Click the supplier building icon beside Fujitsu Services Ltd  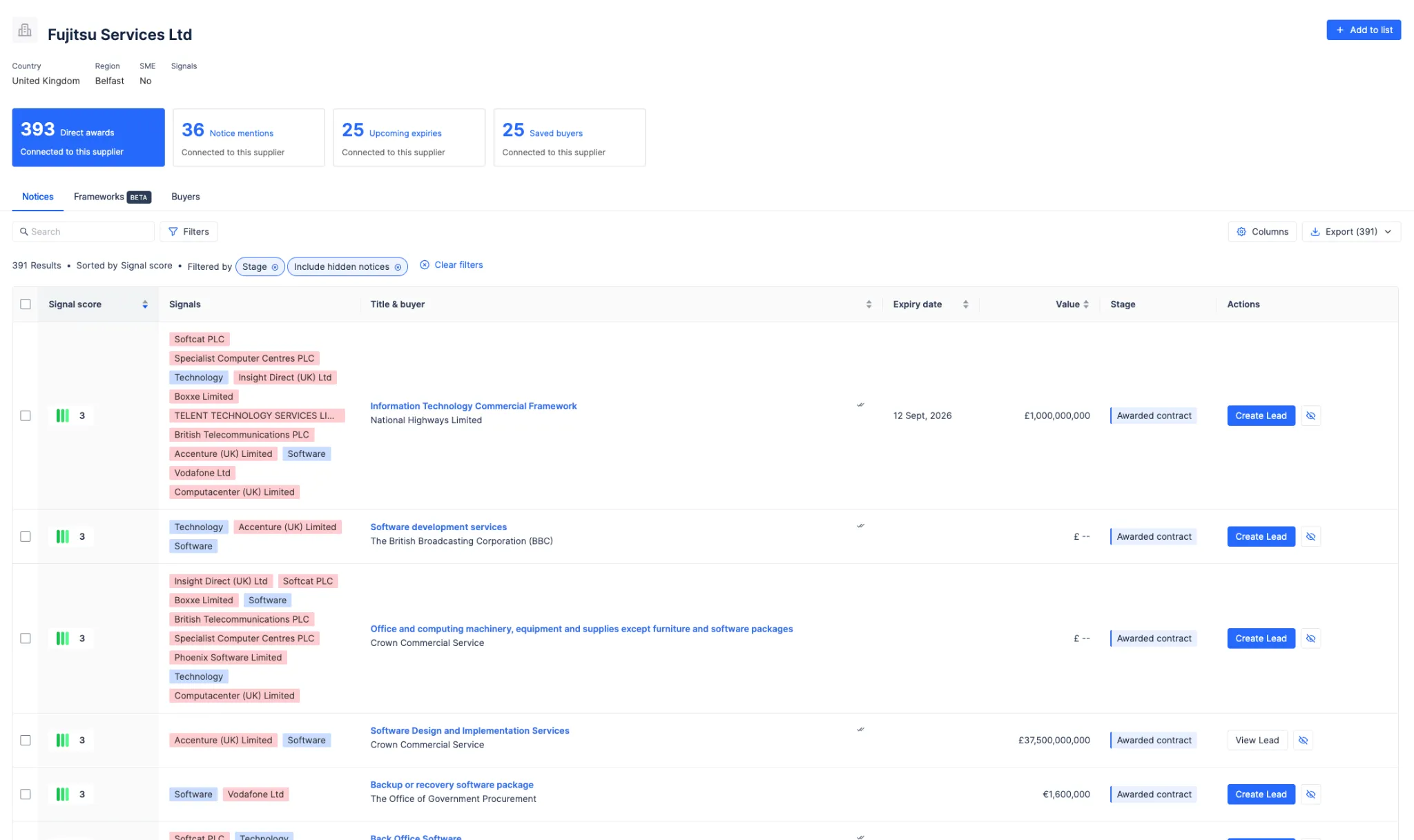point(25,30)
